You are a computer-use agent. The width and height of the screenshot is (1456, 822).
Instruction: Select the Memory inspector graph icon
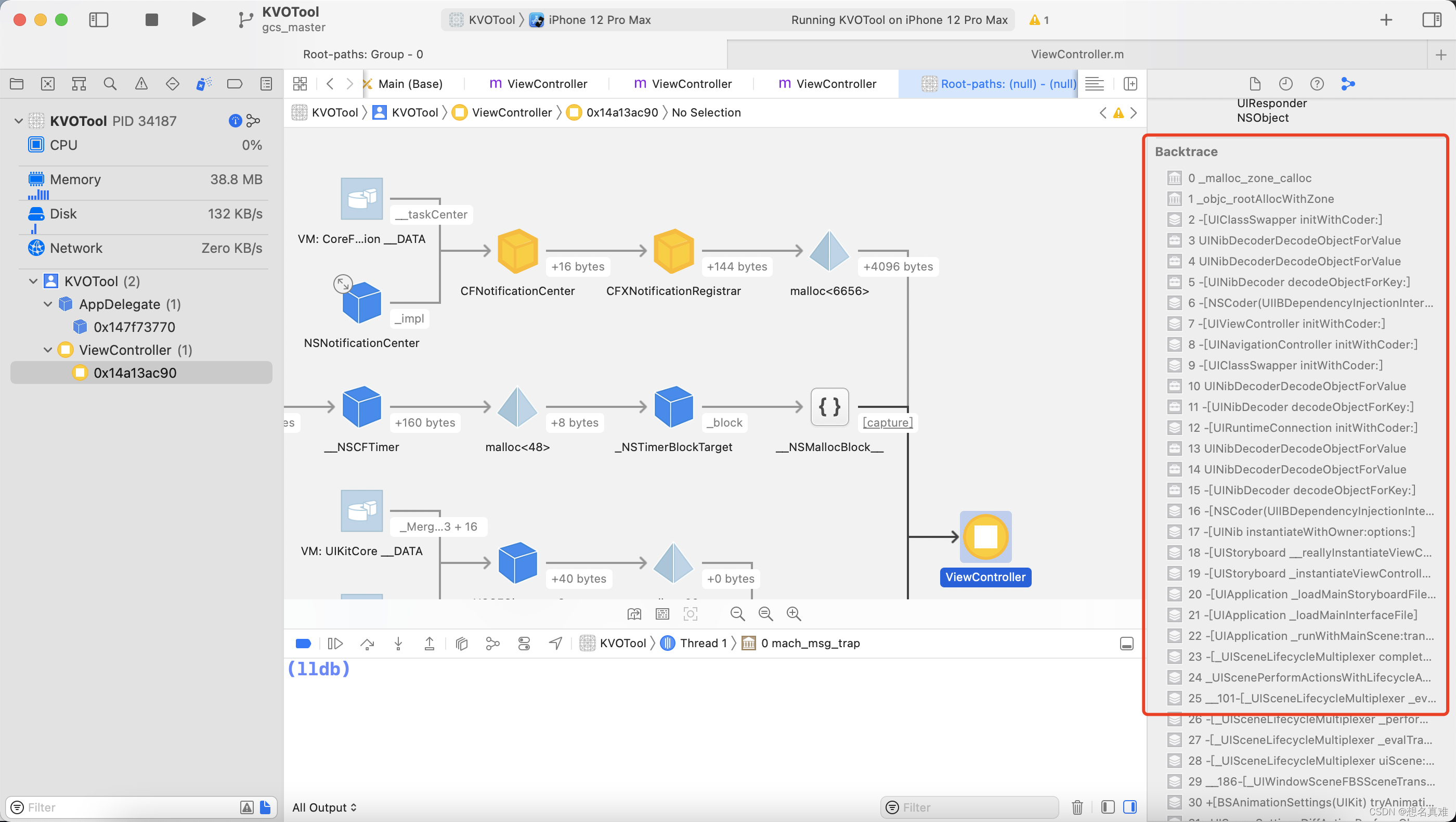1348,84
